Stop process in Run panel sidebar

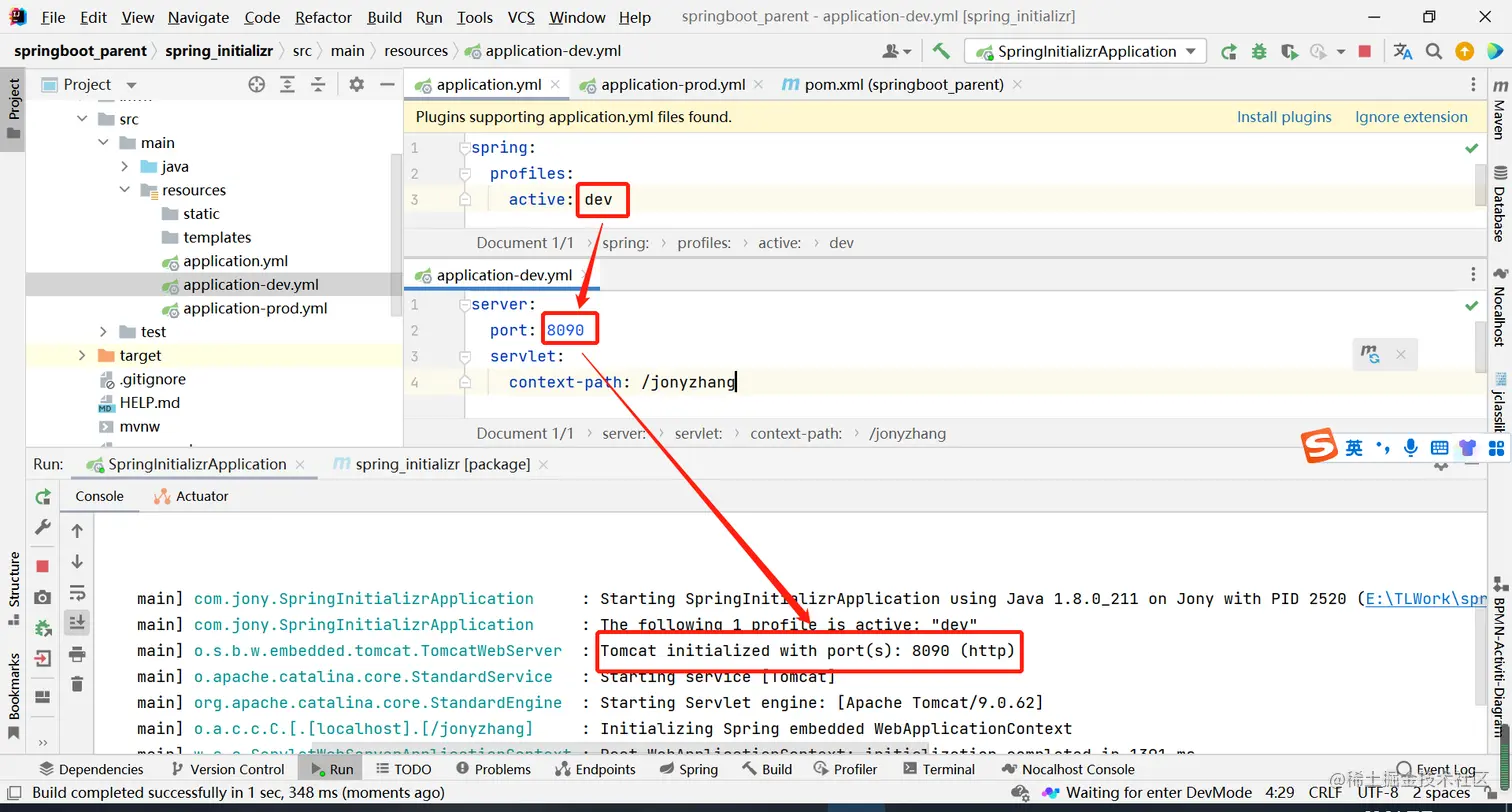pyautogui.click(x=43, y=566)
